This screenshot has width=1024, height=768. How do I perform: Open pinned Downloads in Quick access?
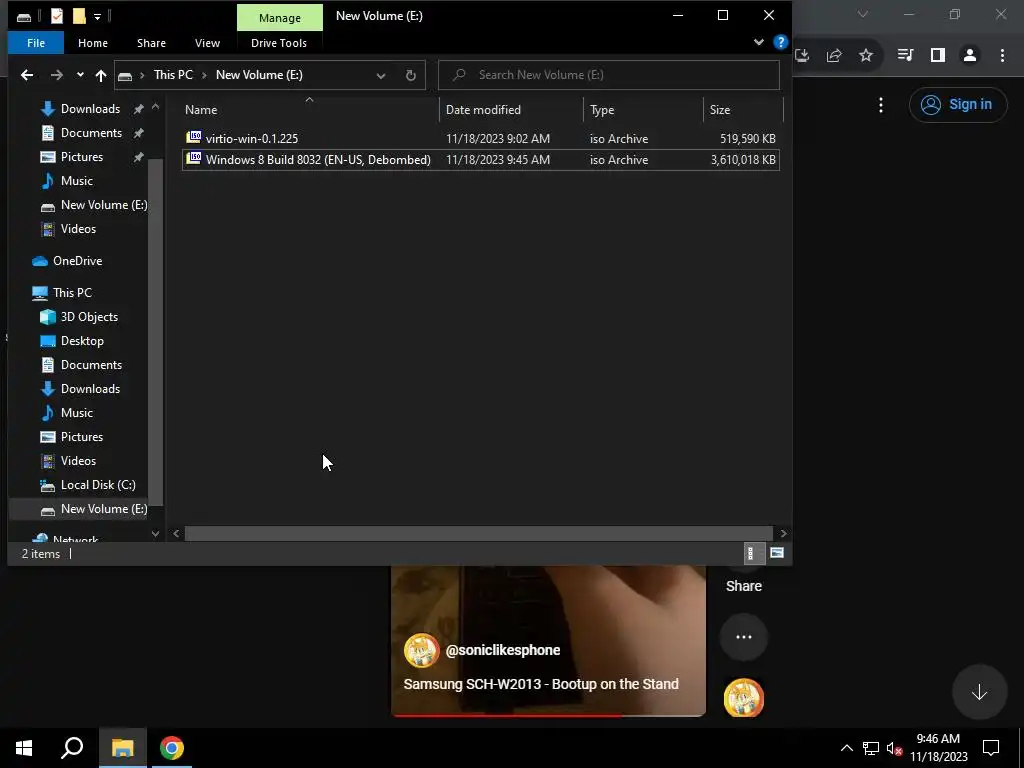pos(90,109)
